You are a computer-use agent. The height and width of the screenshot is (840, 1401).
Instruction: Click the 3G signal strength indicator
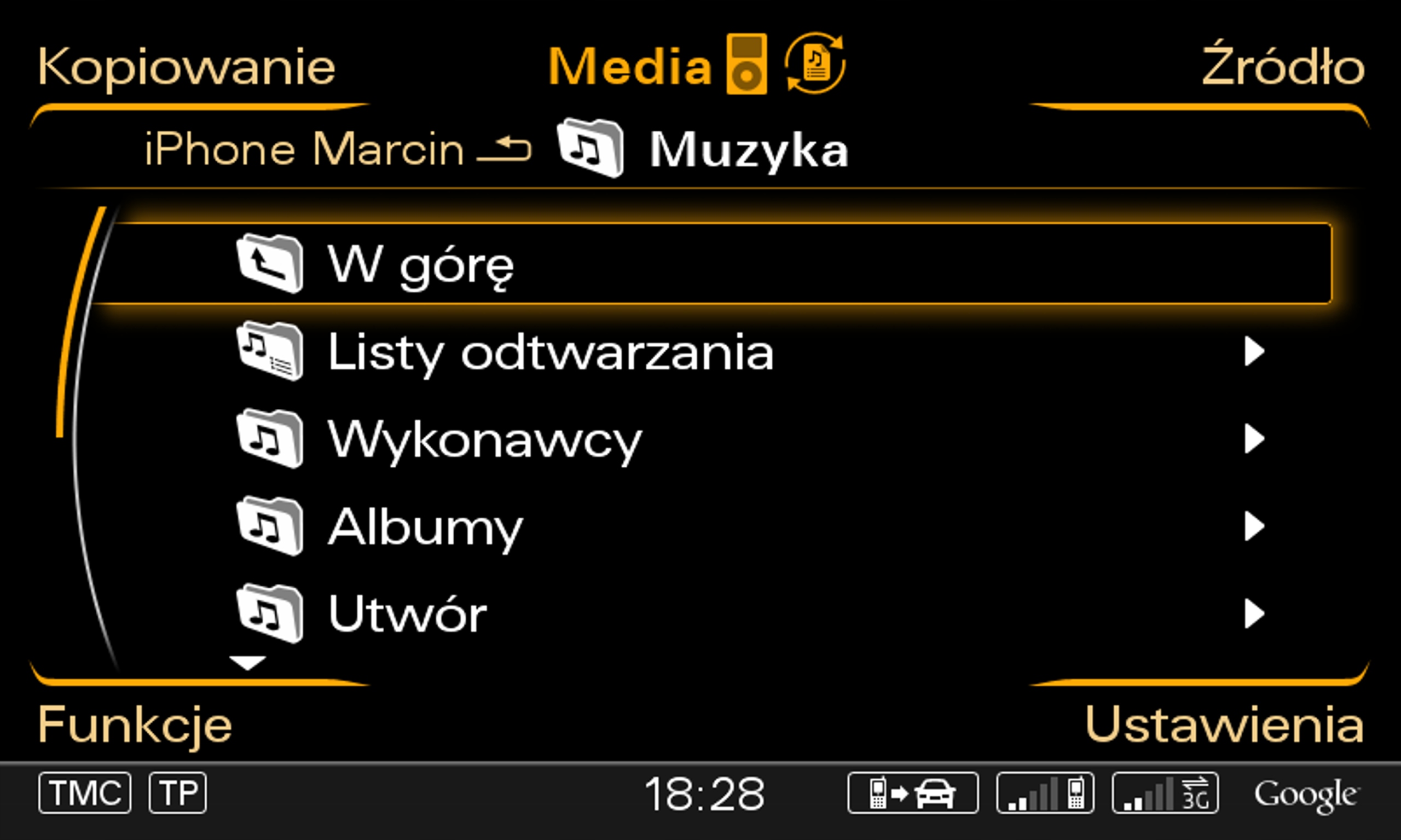[1165, 793]
